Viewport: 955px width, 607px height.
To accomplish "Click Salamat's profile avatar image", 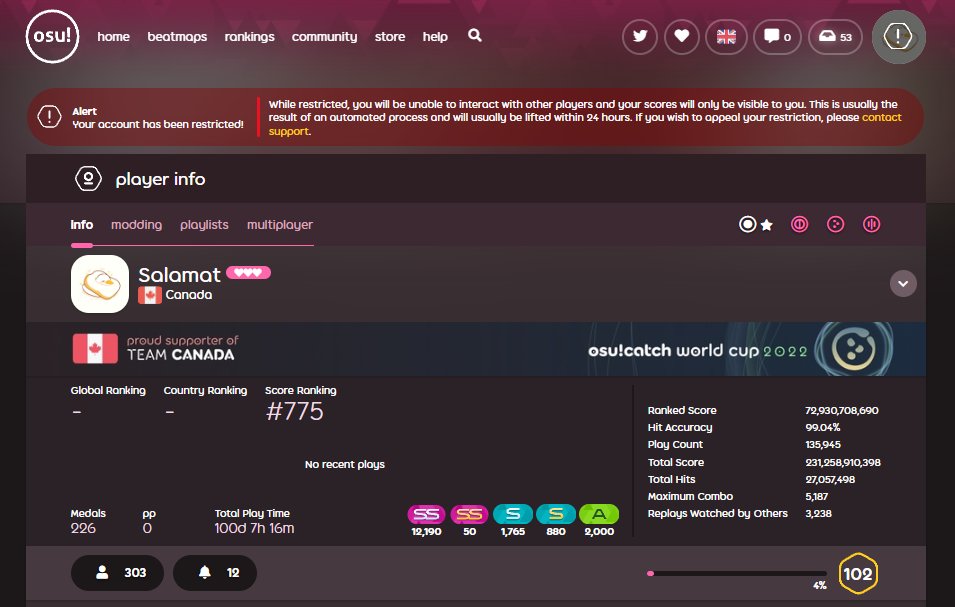I will click(x=100, y=284).
